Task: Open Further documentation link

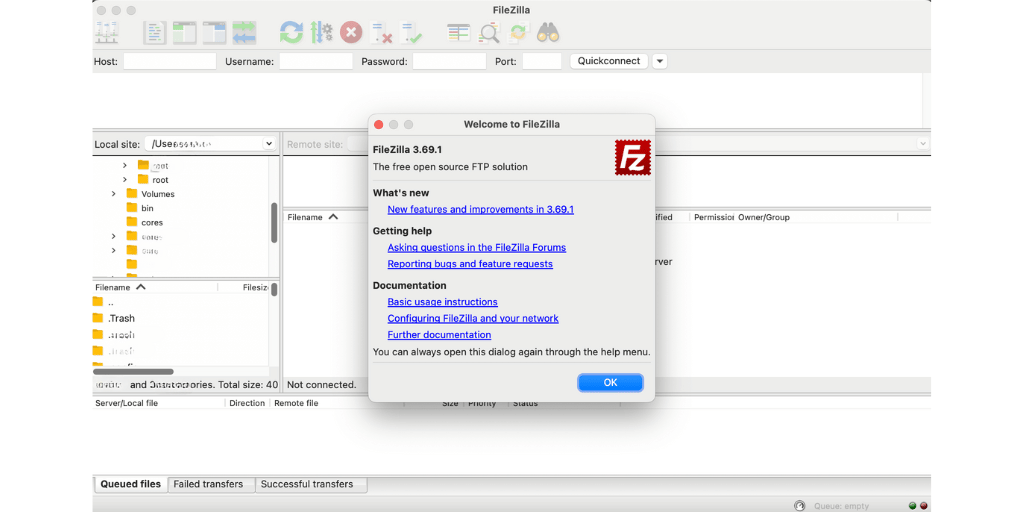Action: coord(440,334)
